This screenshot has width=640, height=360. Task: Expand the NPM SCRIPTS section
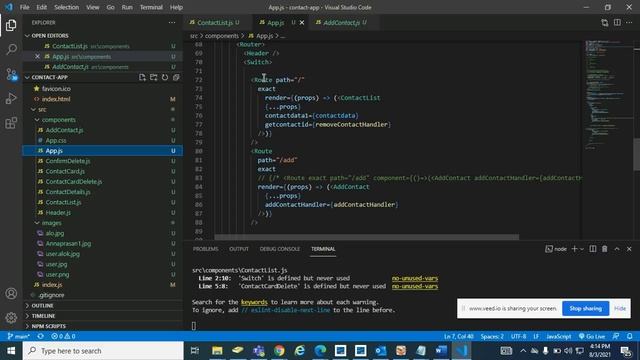(49, 326)
